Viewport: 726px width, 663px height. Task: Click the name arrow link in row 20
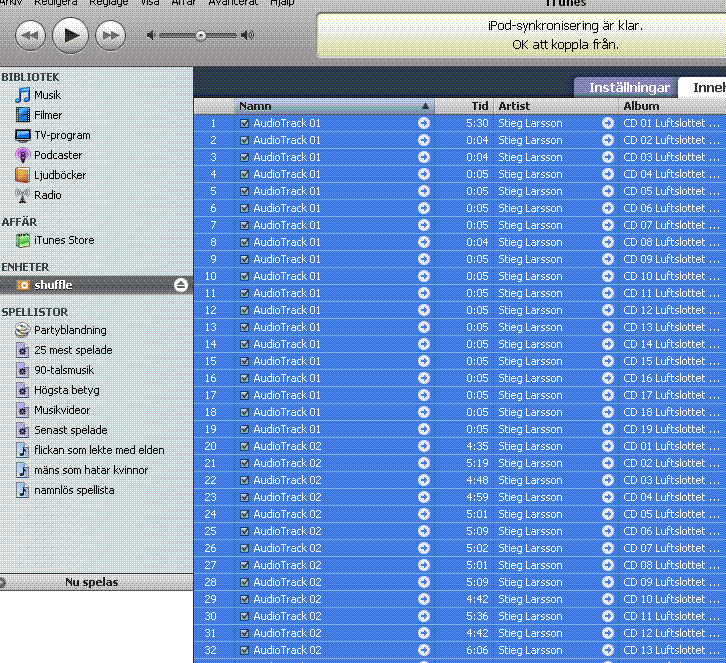[424, 446]
